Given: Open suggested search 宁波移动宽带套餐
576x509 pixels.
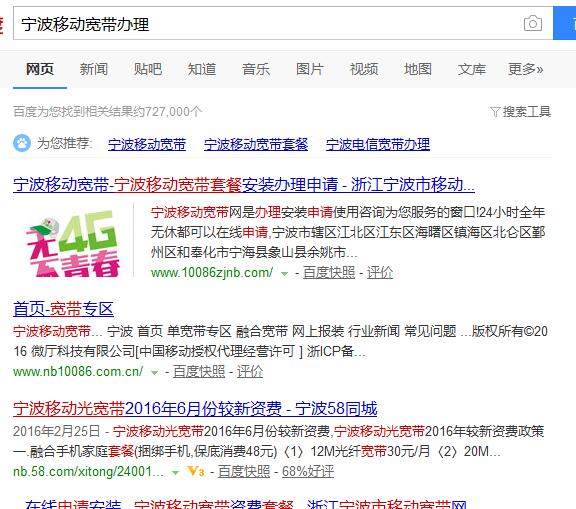Looking at the screenshot, I should pyautogui.click(x=256, y=144).
